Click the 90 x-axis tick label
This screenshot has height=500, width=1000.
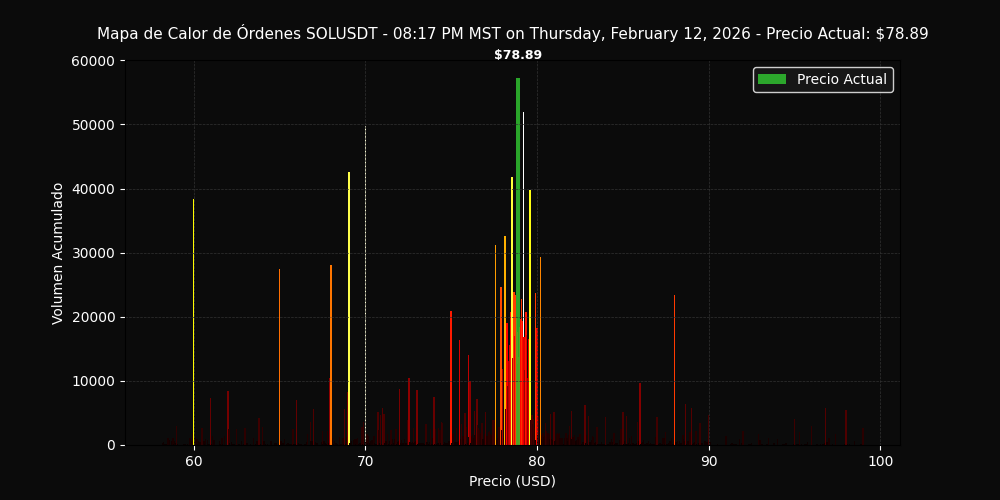(x=709, y=461)
